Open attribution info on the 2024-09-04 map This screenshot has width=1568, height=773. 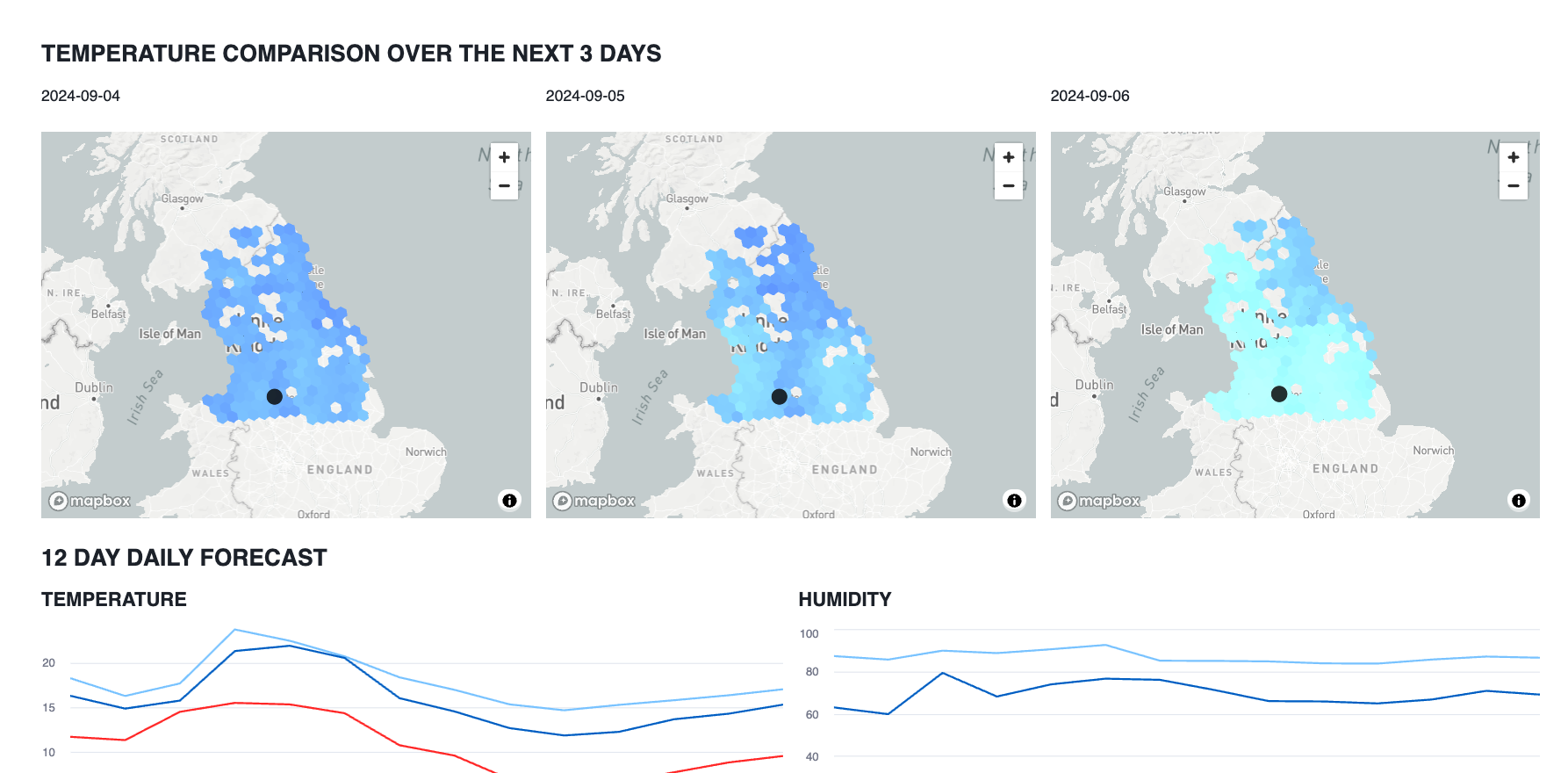click(x=510, y=501)
